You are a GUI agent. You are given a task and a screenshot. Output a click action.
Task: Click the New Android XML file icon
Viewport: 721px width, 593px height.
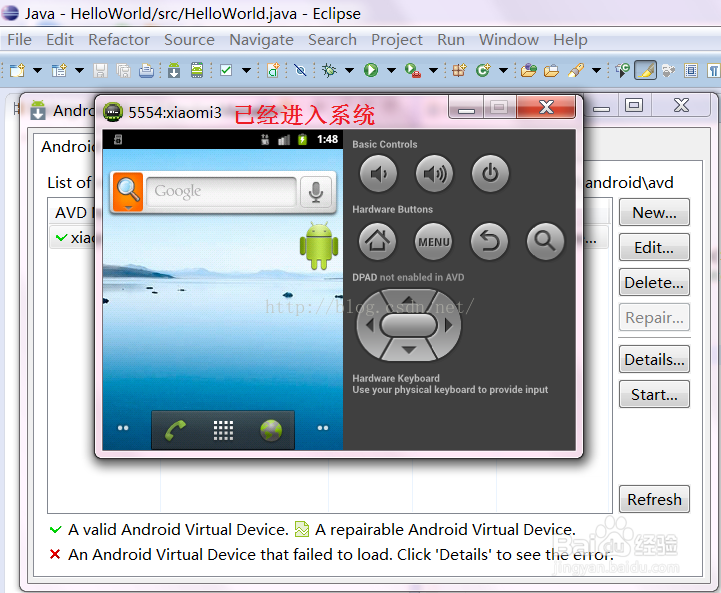coord(273,70)
